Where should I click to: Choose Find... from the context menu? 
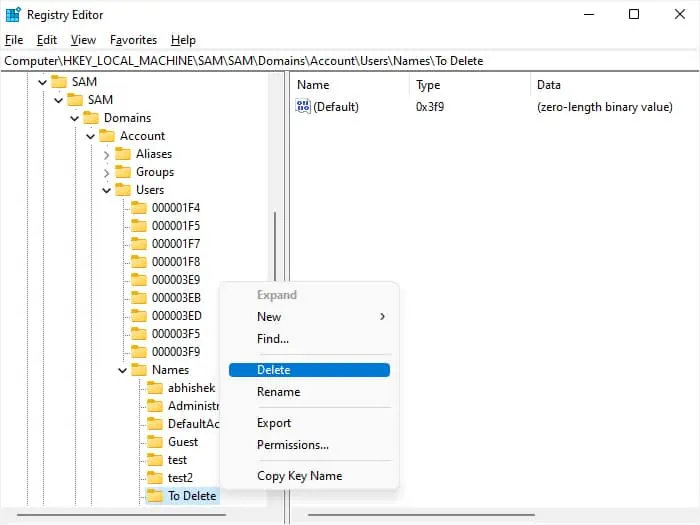pyautogui.click(x=309, y=338)
